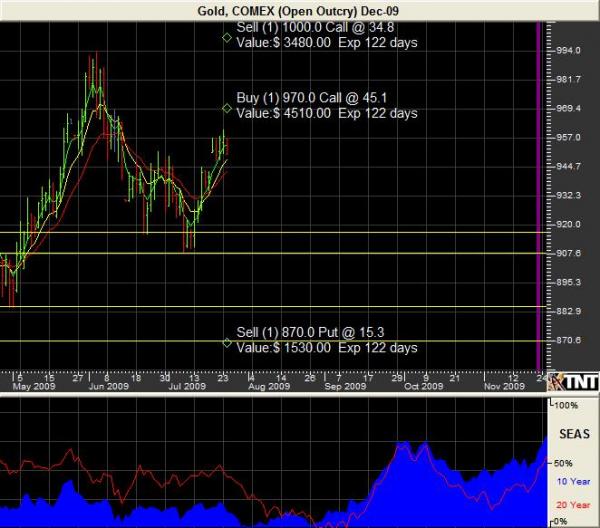600x528 pixels.
Task: Click the chart title Gold, COMEX Dec-09
Action: [x=299, y=9]
